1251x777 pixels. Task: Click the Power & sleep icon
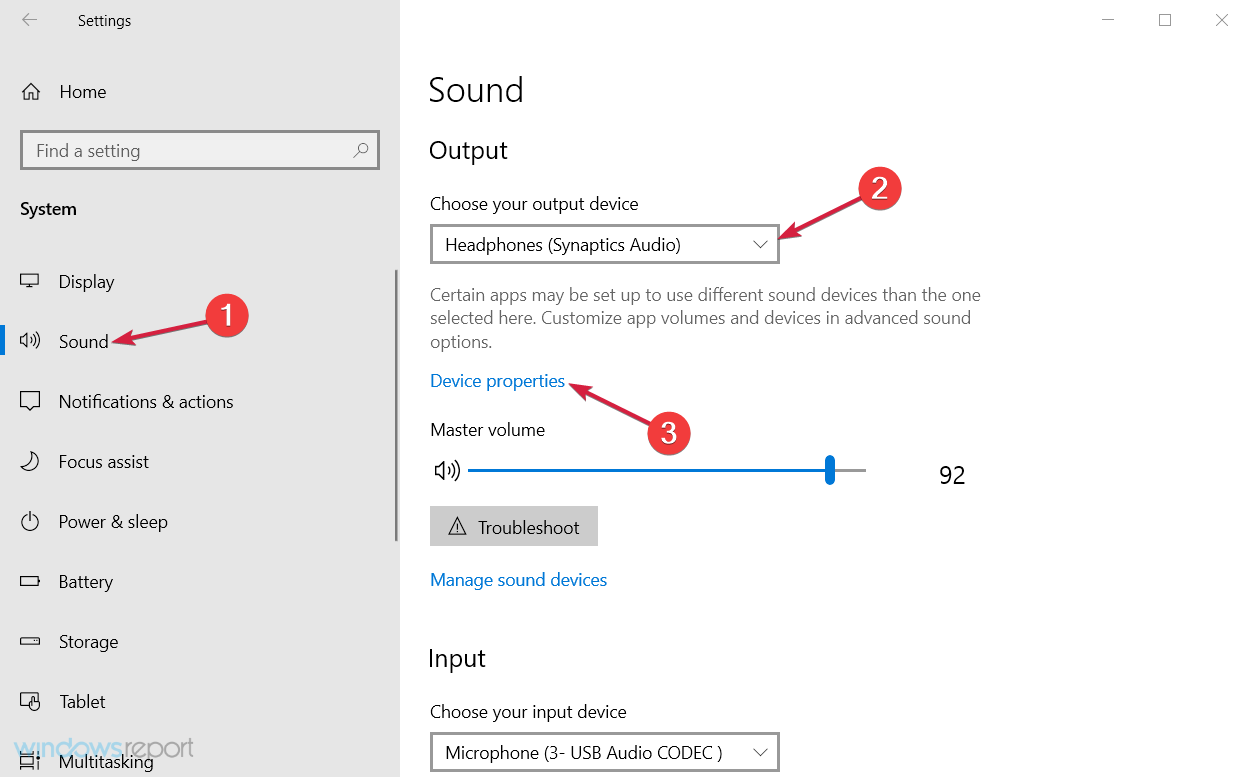pyautogui.click(x=31, y=522)
